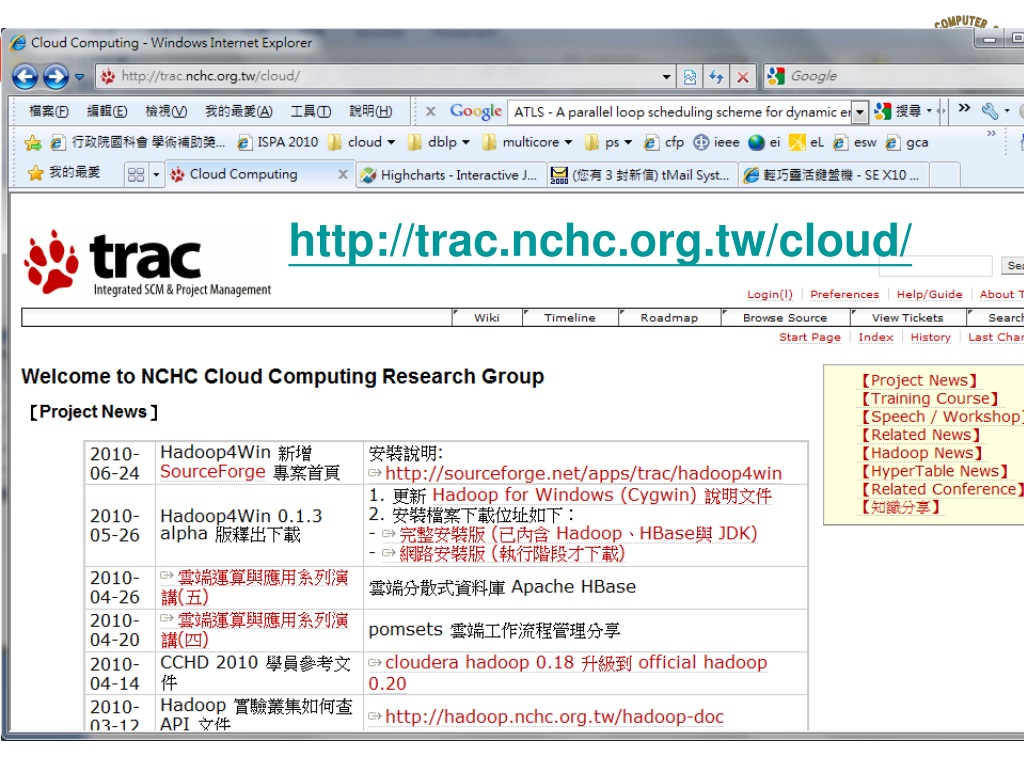Screen dimensions: 1024x768
Task: Switch to the SE X10 tab
Action: (x=834, y=175)
